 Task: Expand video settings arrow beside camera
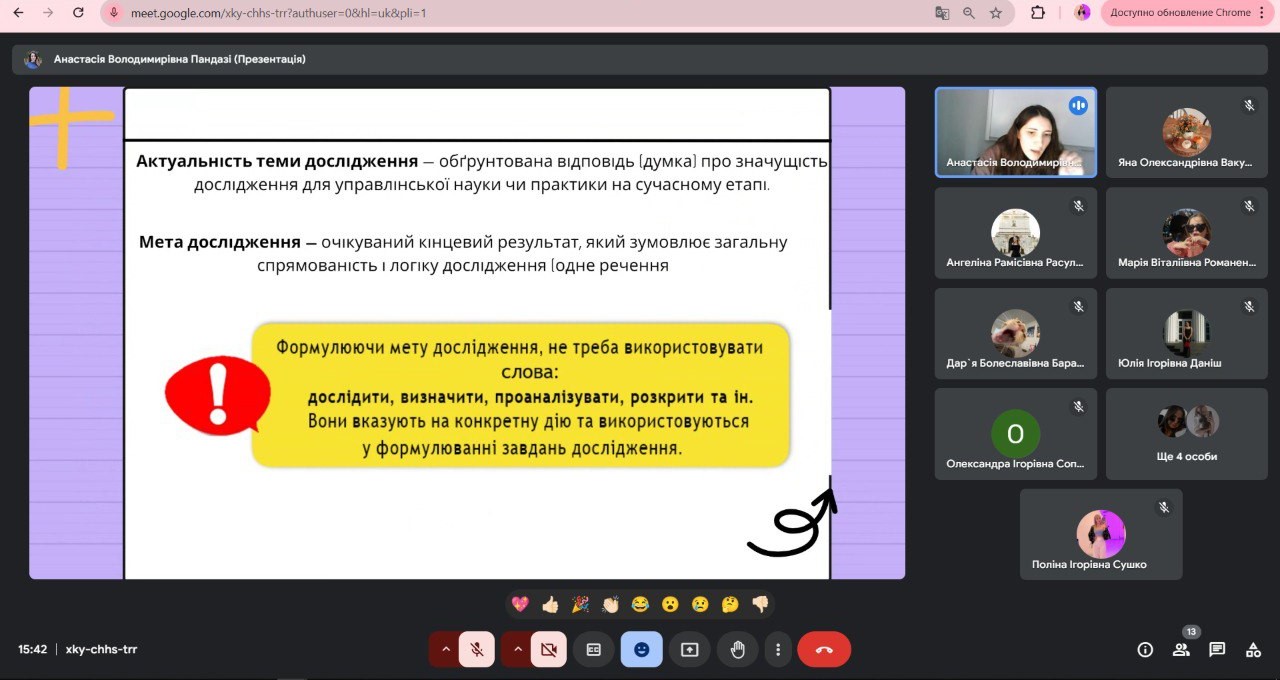tap(517, 650)
